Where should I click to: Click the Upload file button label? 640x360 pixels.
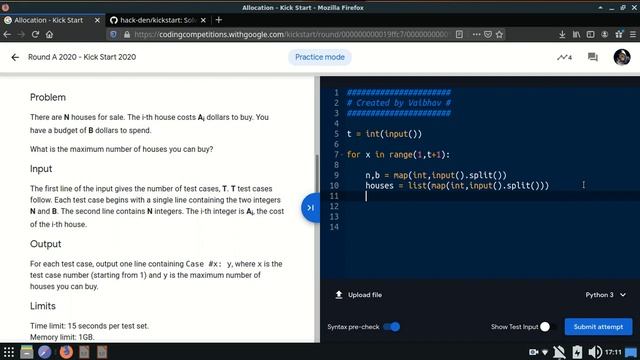tap(365, 295)
